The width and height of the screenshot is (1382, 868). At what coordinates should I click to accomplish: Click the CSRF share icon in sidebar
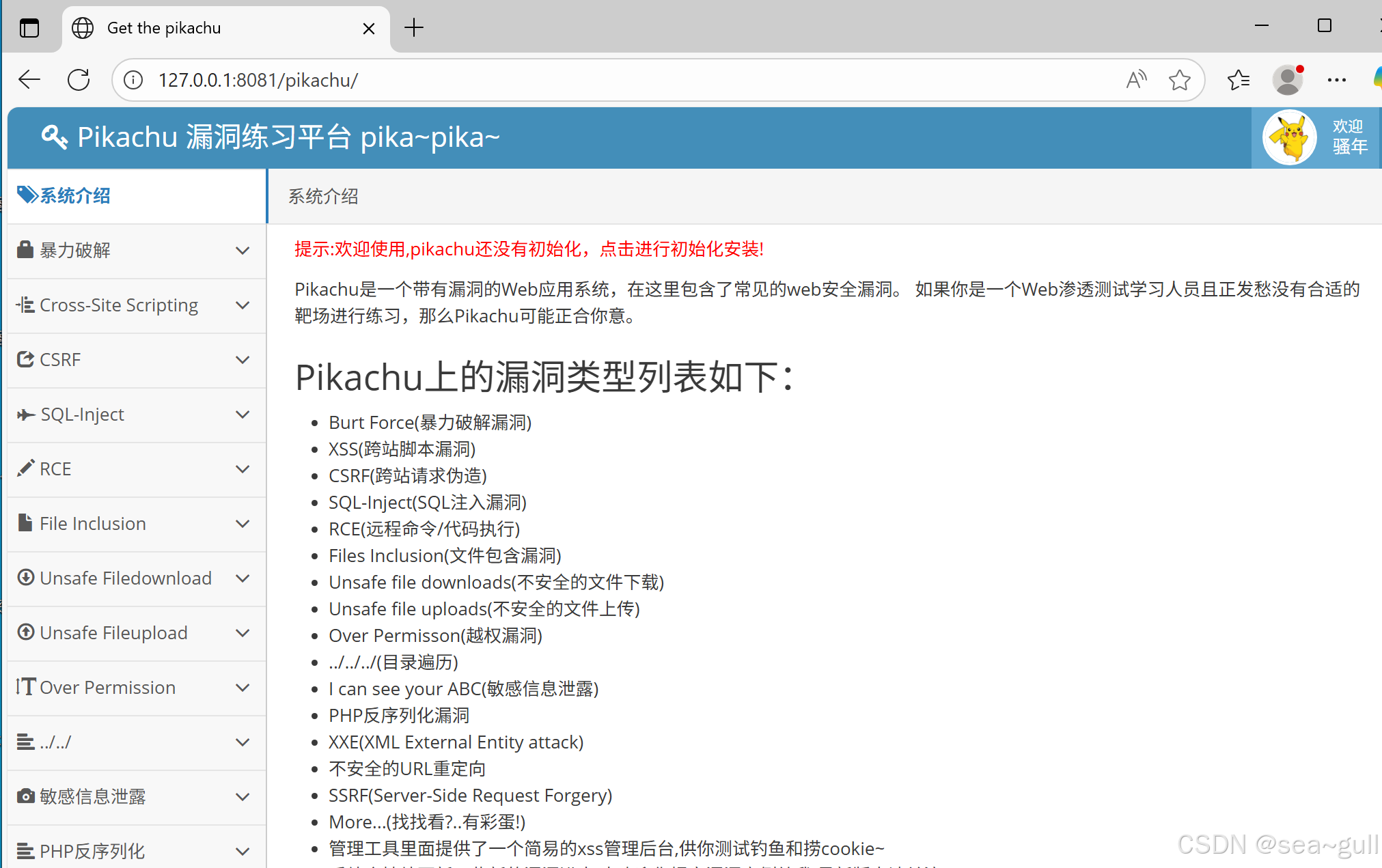(x=25, y=359)
